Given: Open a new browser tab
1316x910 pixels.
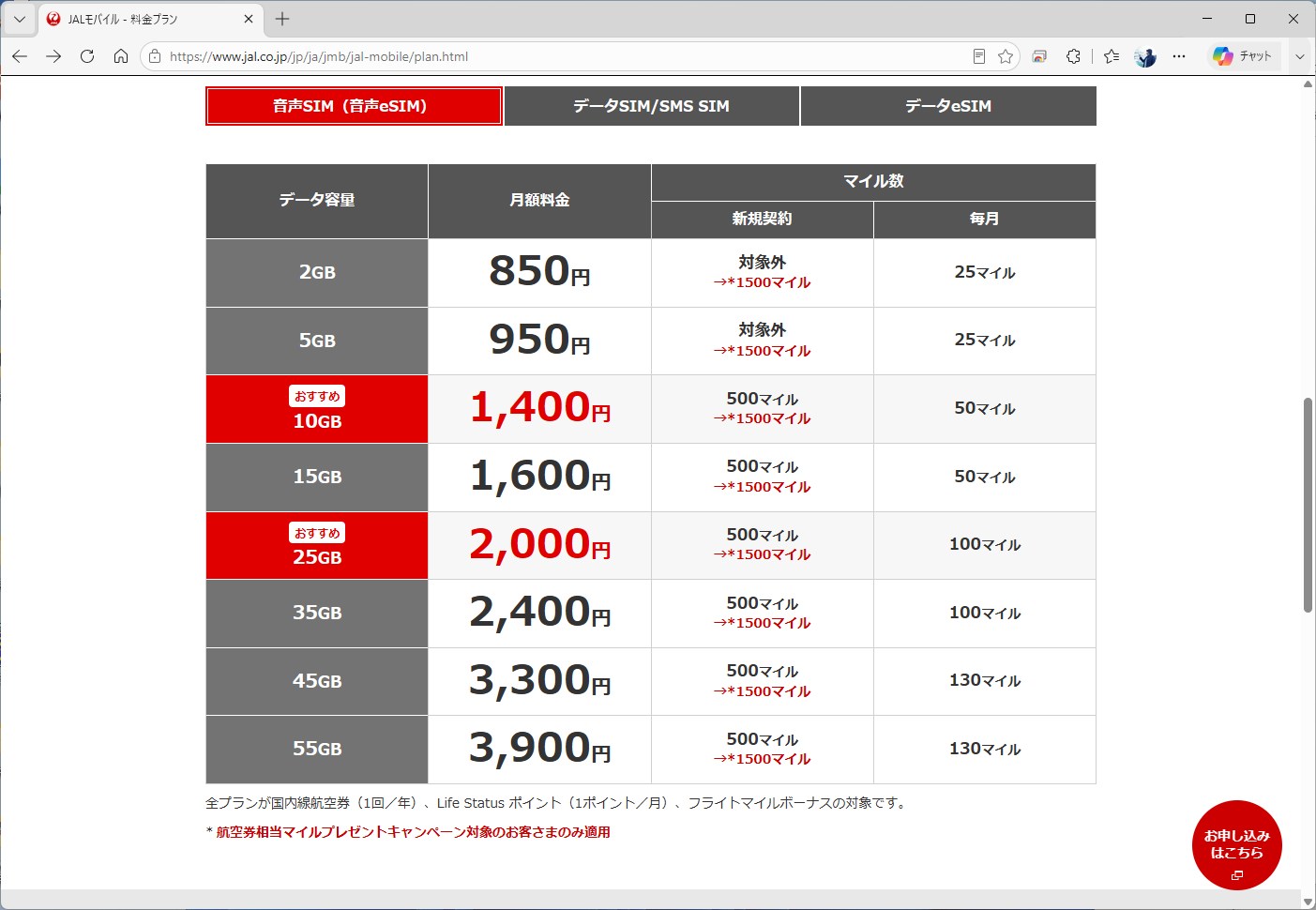Looking at the screenshot, I should point(282,19).
